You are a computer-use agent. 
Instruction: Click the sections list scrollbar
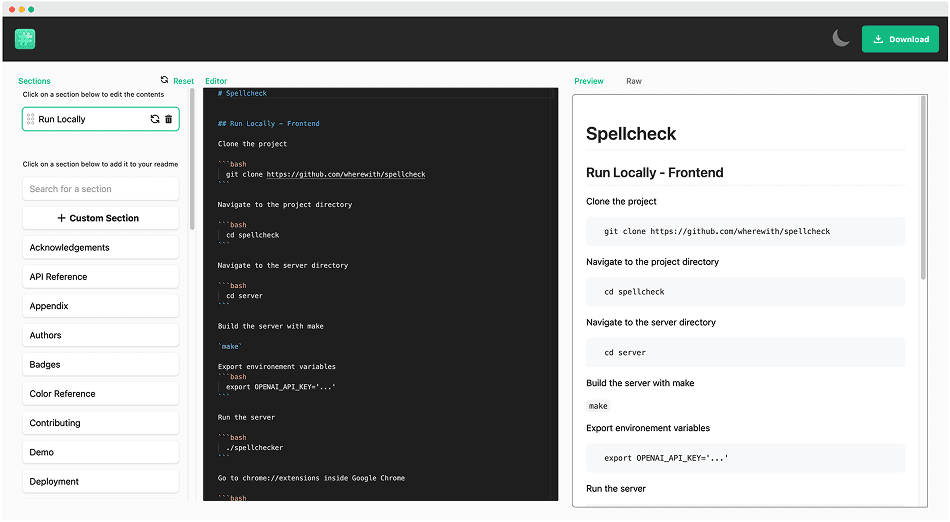pos(192,159)
